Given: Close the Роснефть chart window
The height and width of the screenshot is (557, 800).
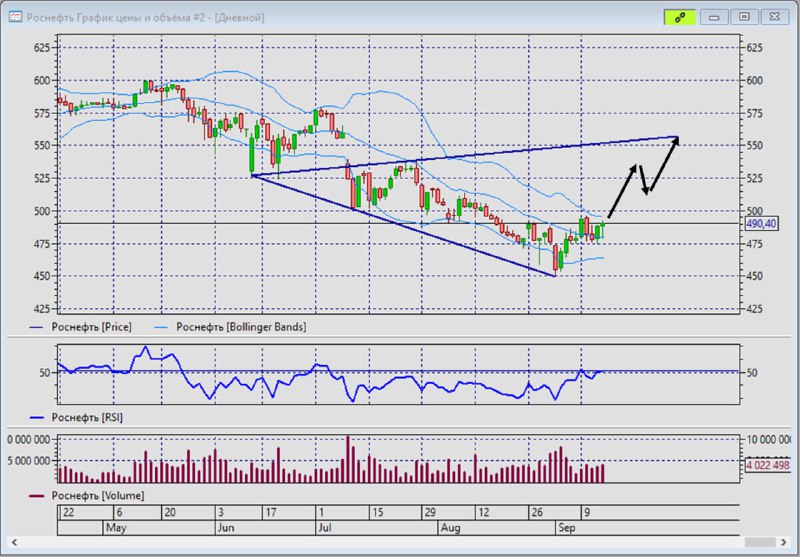Looking at the screenshot, I should tap(775, 17).
